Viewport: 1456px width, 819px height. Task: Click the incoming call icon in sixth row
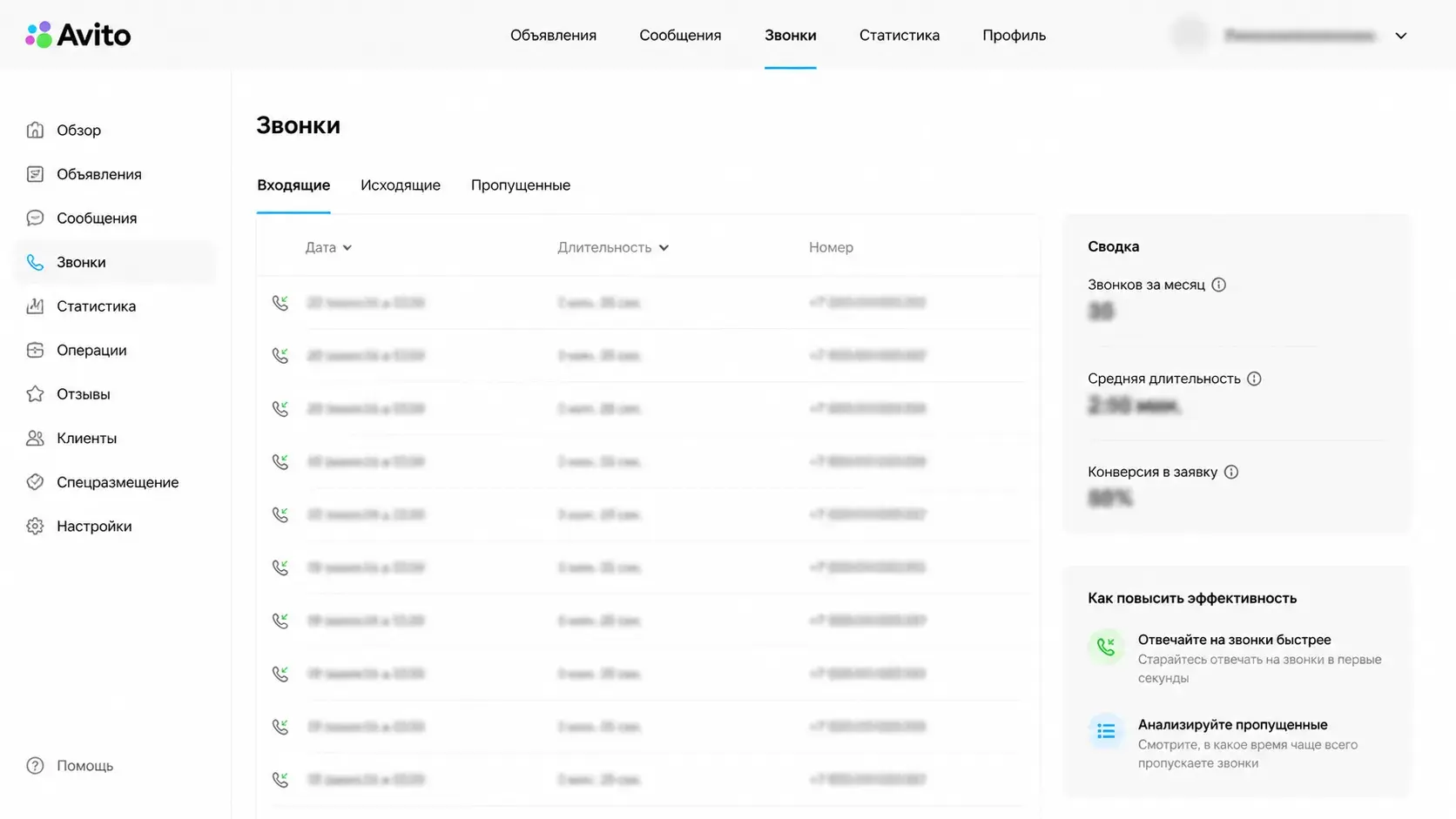pos(280,567)
